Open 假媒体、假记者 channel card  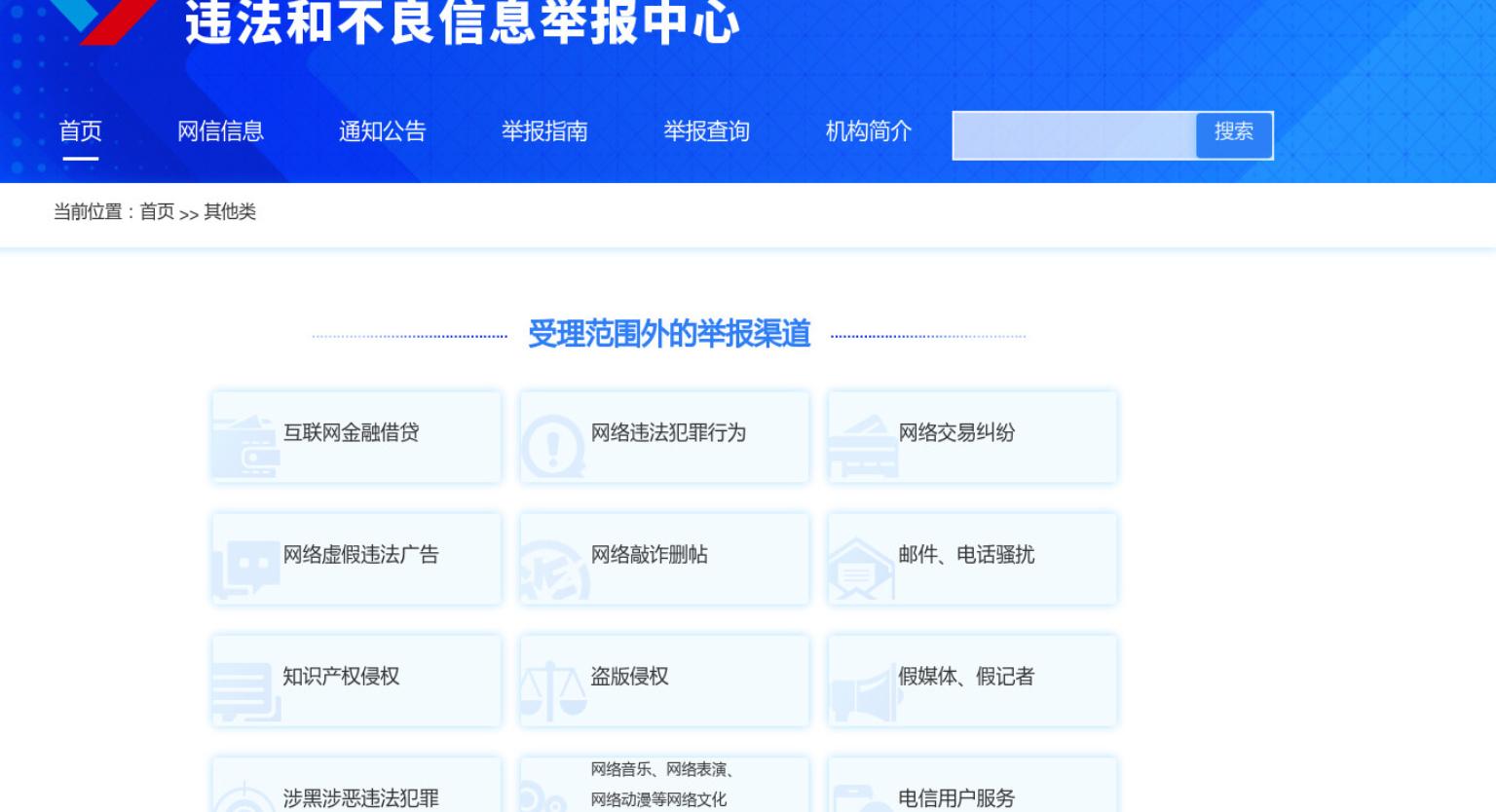(972, 681)
